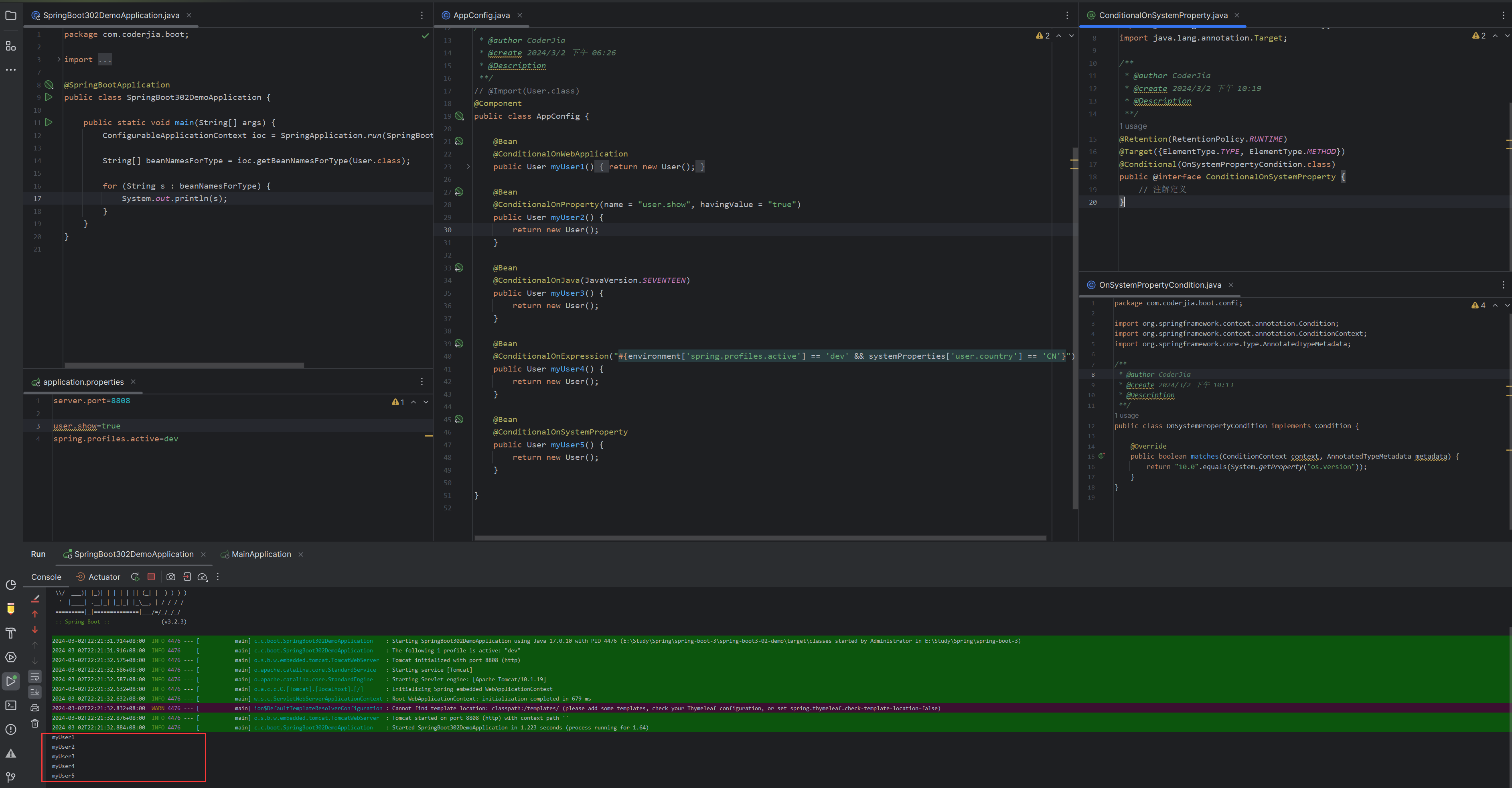Click warnings indicator showing 2 in AppConfig.java

pyautogui.click(x=1043, y=36)
